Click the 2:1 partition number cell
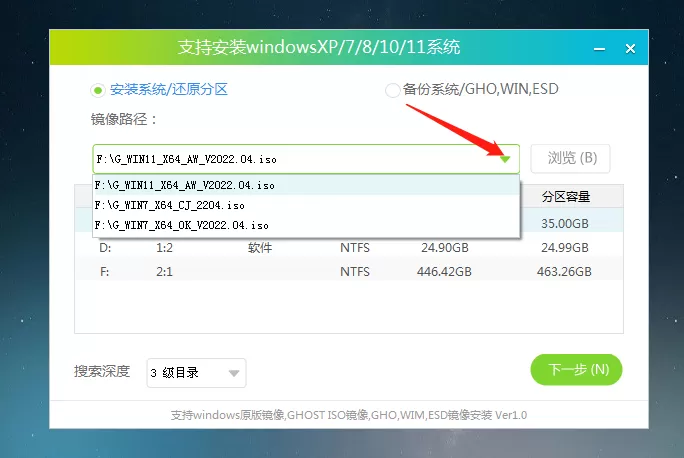684x458 pixels. (164, 272)
